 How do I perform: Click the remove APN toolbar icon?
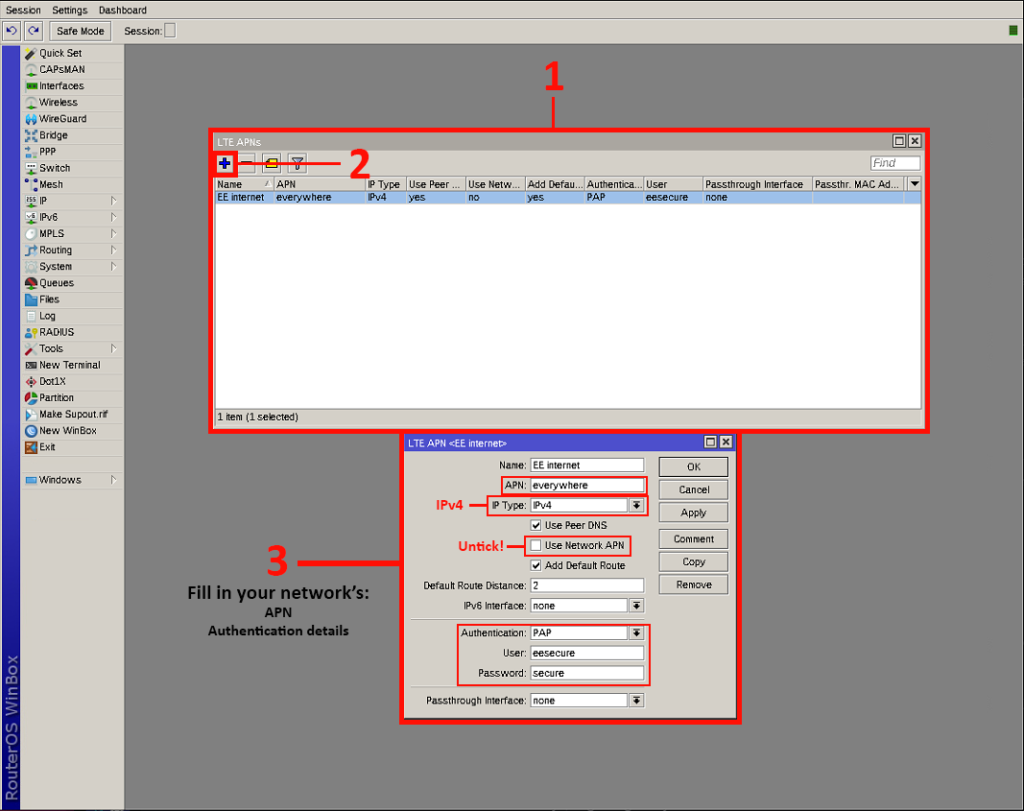(x=247, y=161)
